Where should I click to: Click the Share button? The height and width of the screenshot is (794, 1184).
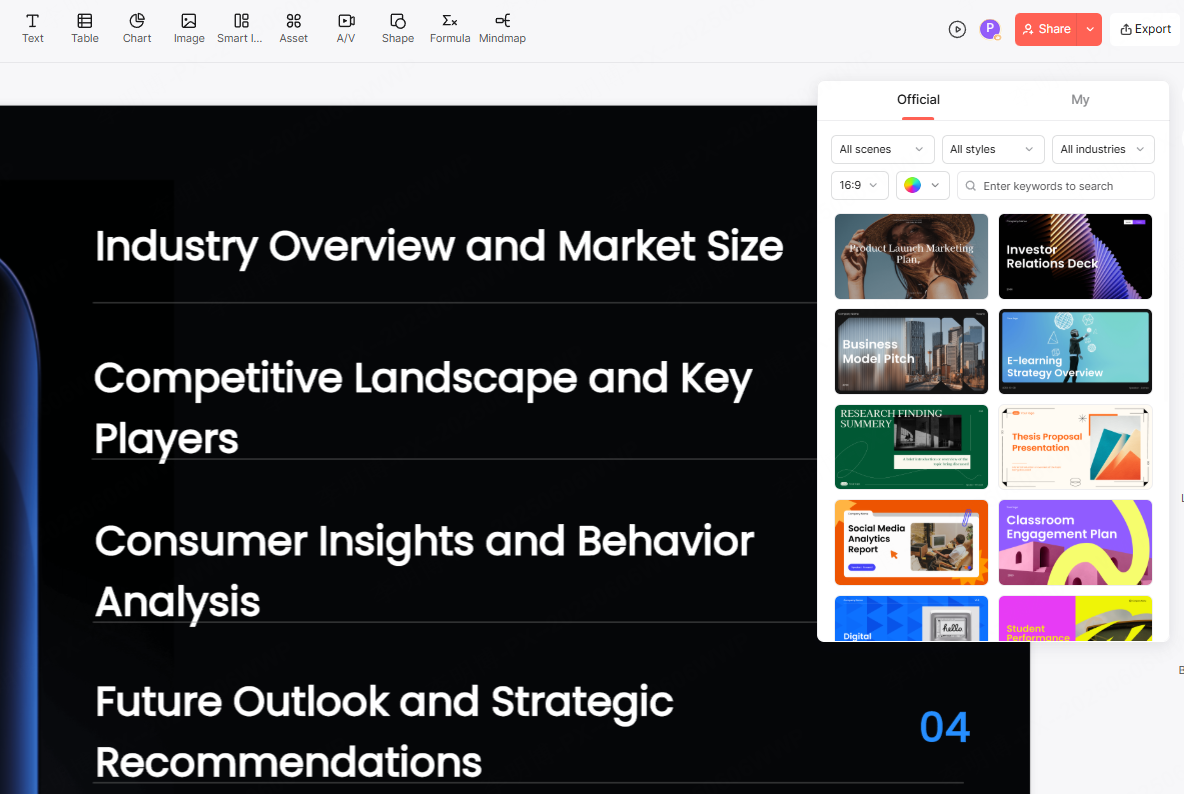(x=1049, y=29)
